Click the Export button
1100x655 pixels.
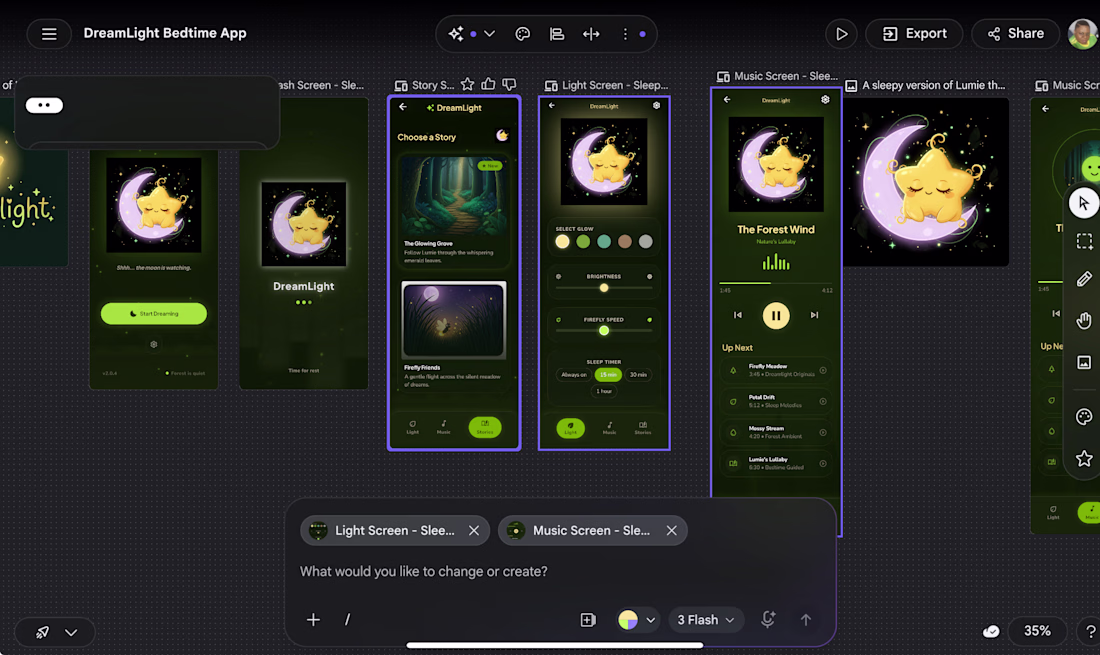[x=914, y=34]
